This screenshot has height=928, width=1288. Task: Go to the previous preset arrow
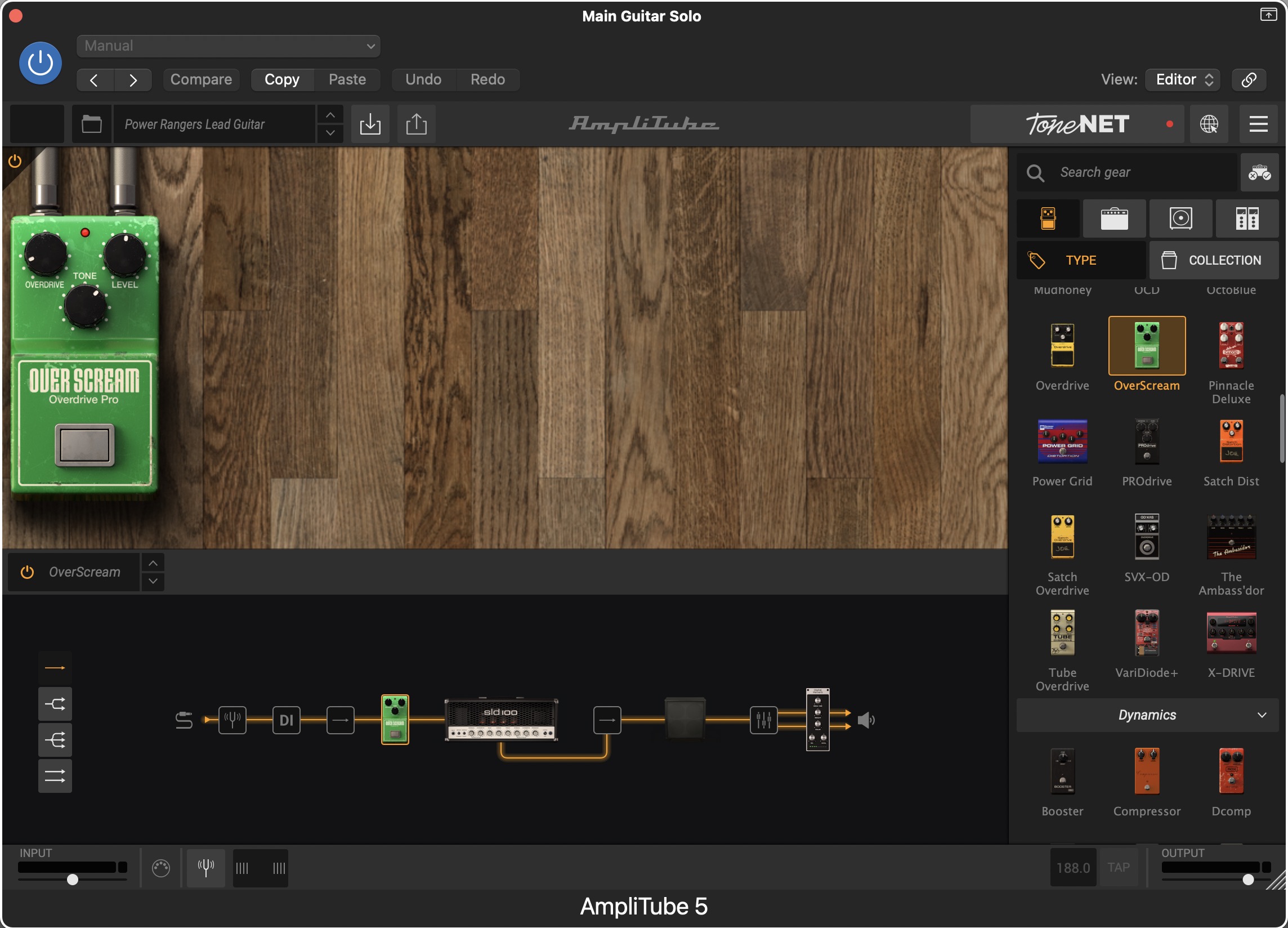point(95,79)
